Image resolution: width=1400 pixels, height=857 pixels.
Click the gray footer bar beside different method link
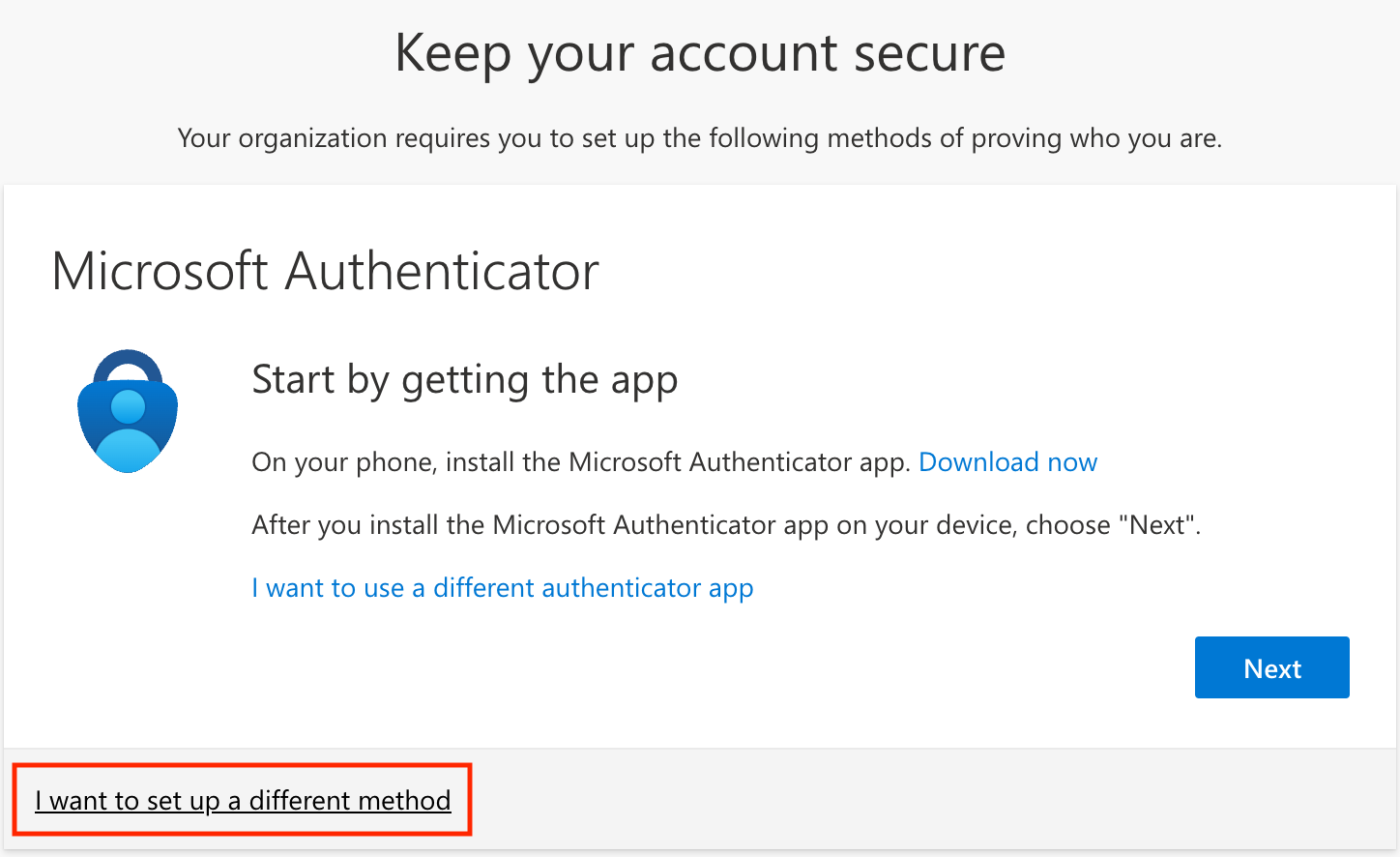919,800
